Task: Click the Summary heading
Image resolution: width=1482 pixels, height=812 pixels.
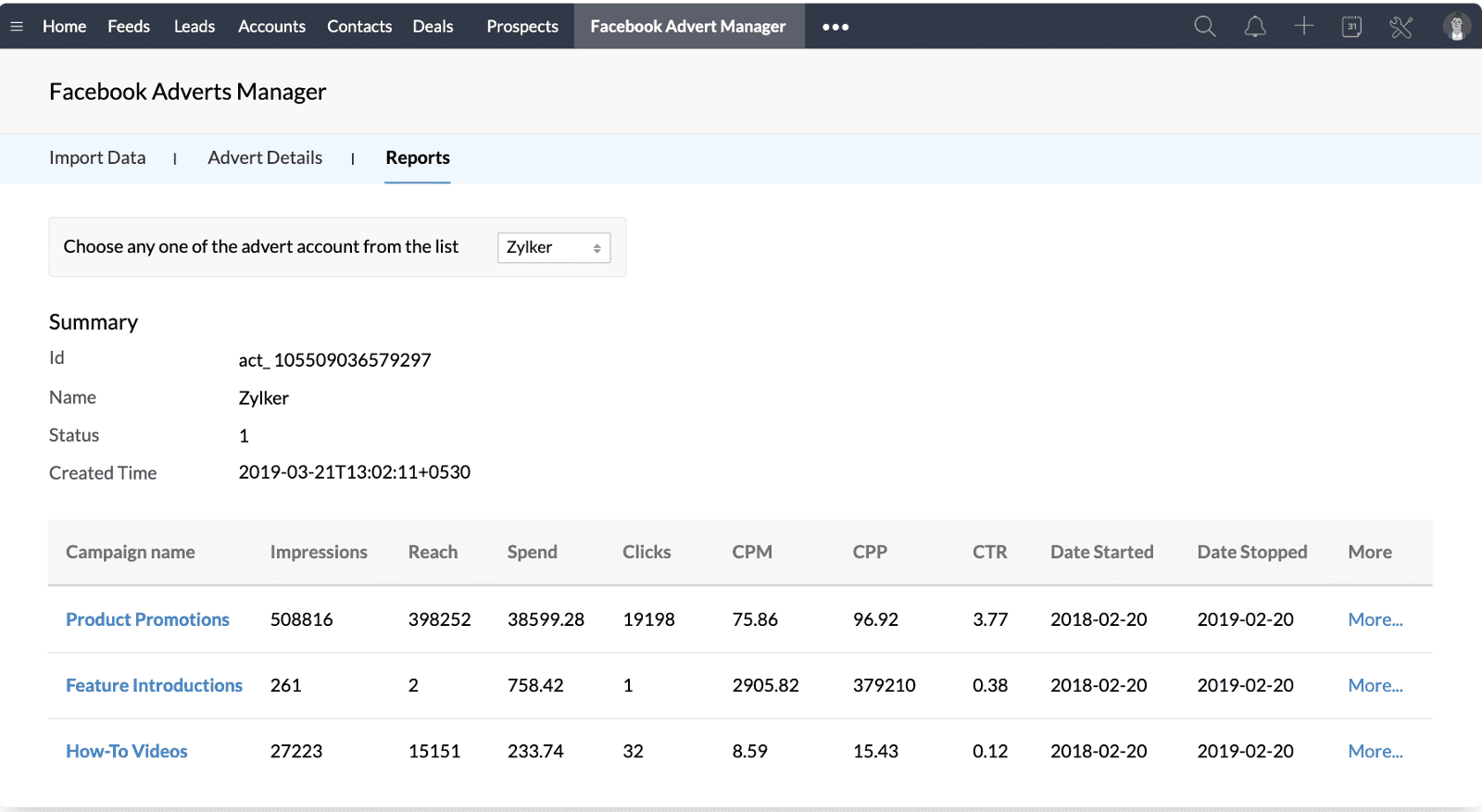Action: (x=94, y=322)
